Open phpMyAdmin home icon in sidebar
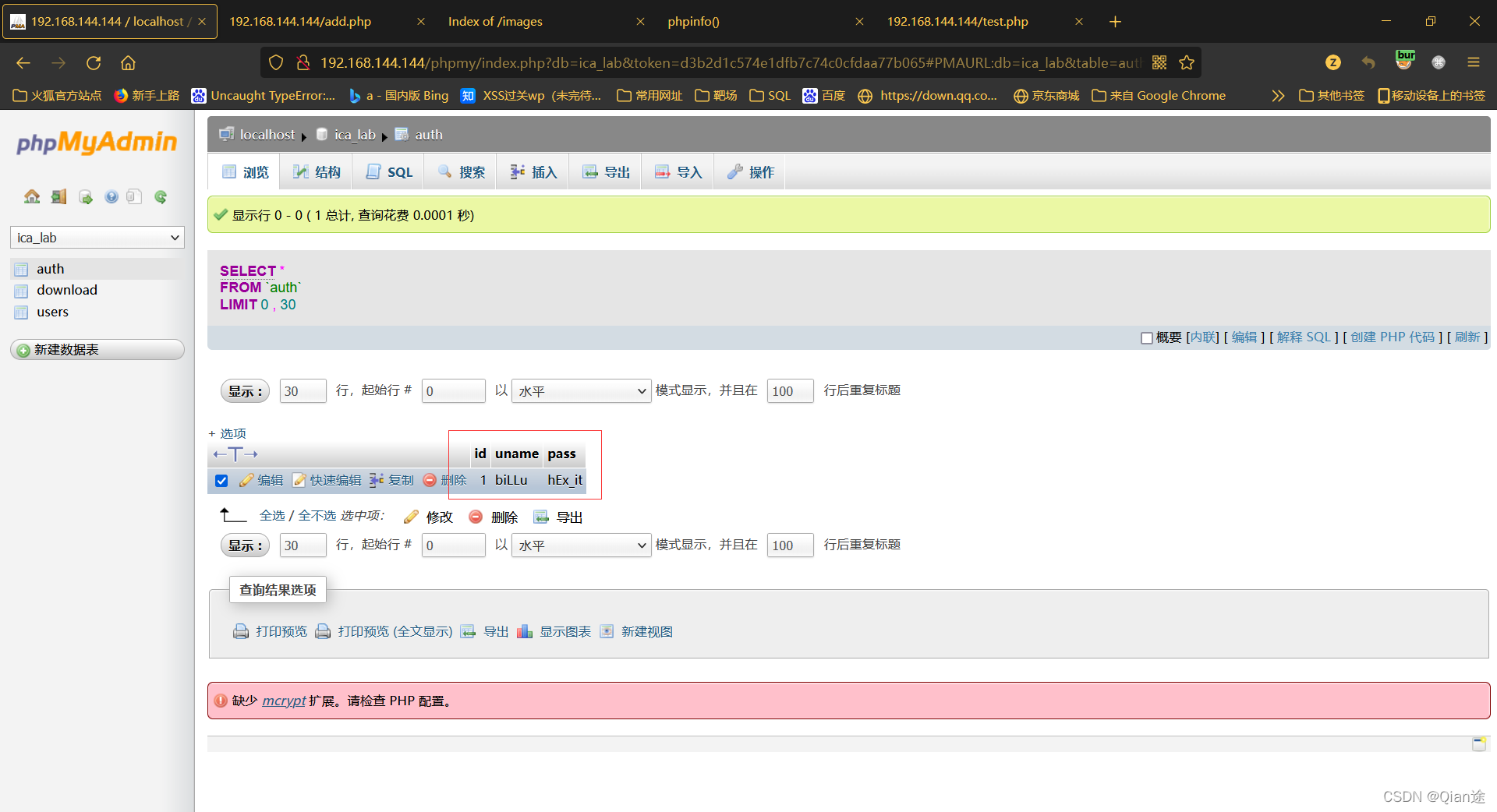 (x=32, y=196)
